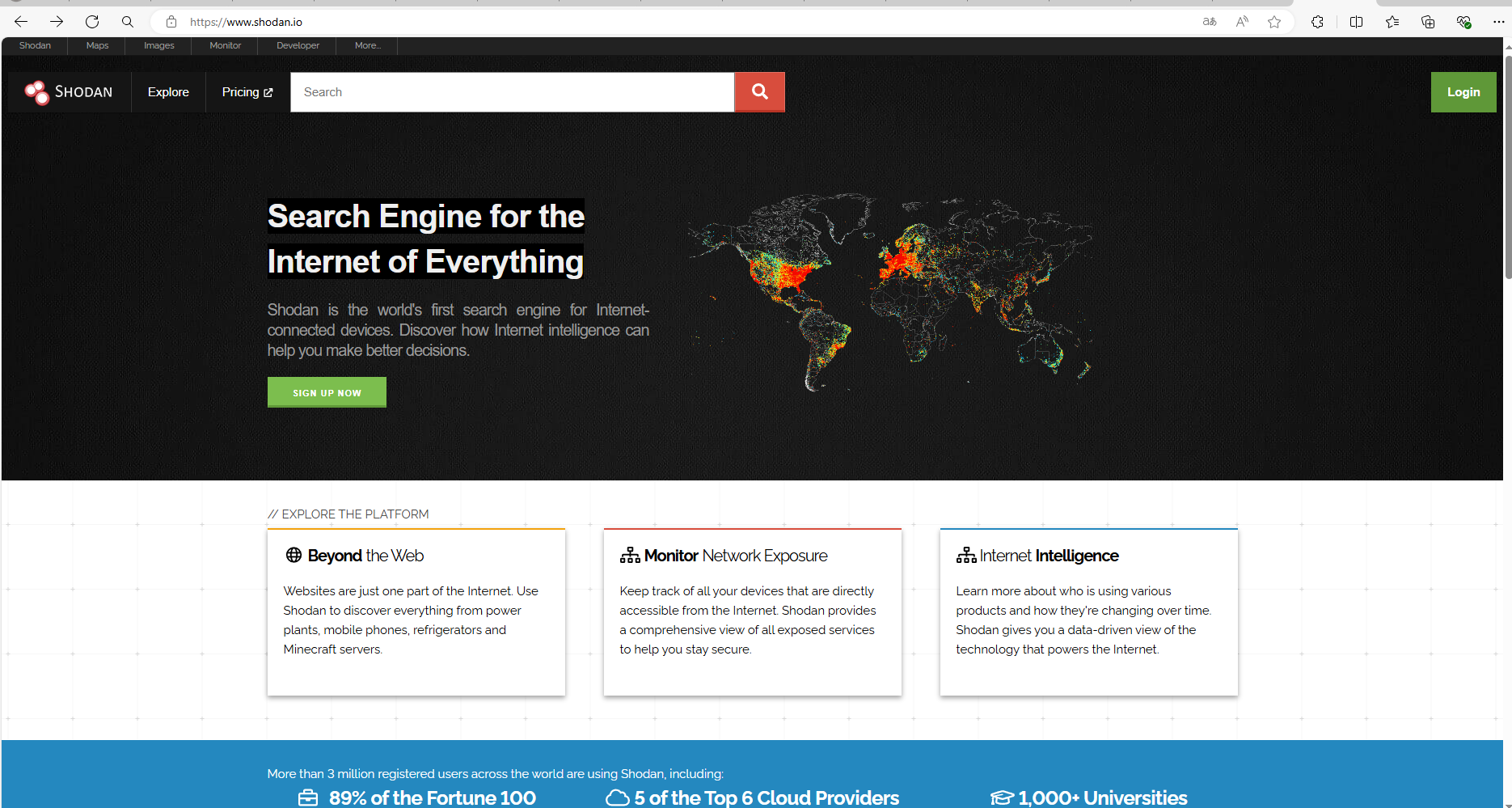Click the 'Search Engine for the Internet of Everything' headline
Image resolution: width=1512 pixels, height=808 pixels.
pyautogui.click(x=426, y=239)
